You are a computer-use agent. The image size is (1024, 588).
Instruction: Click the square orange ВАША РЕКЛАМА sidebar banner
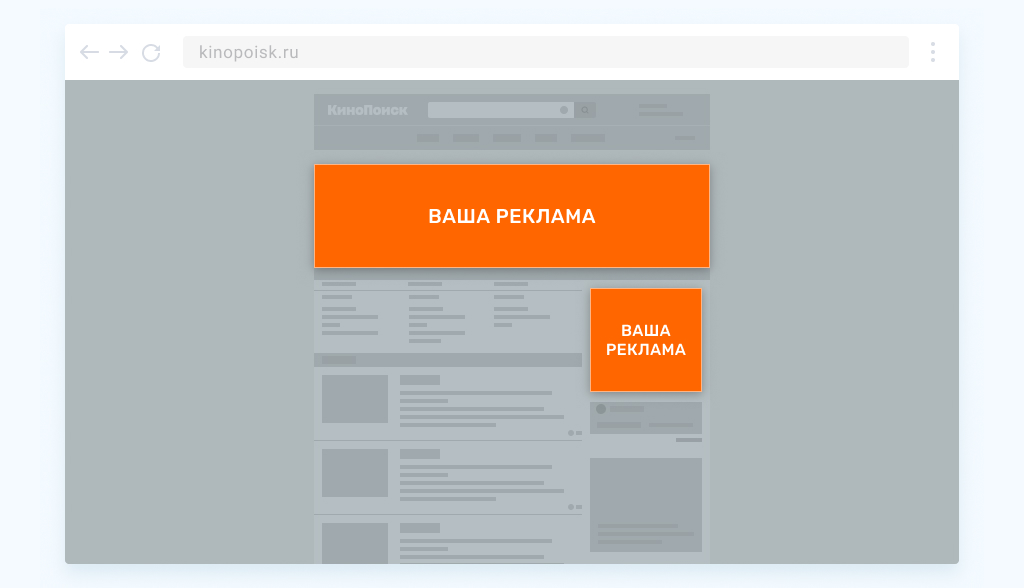(646, 340)
